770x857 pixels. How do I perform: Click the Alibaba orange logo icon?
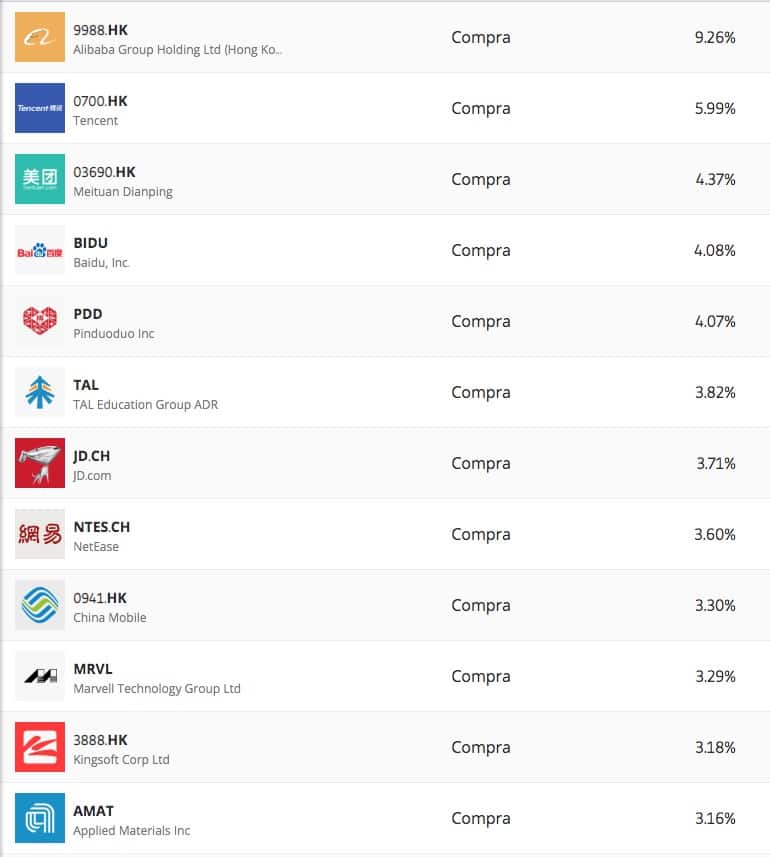(x=40, y=37)
